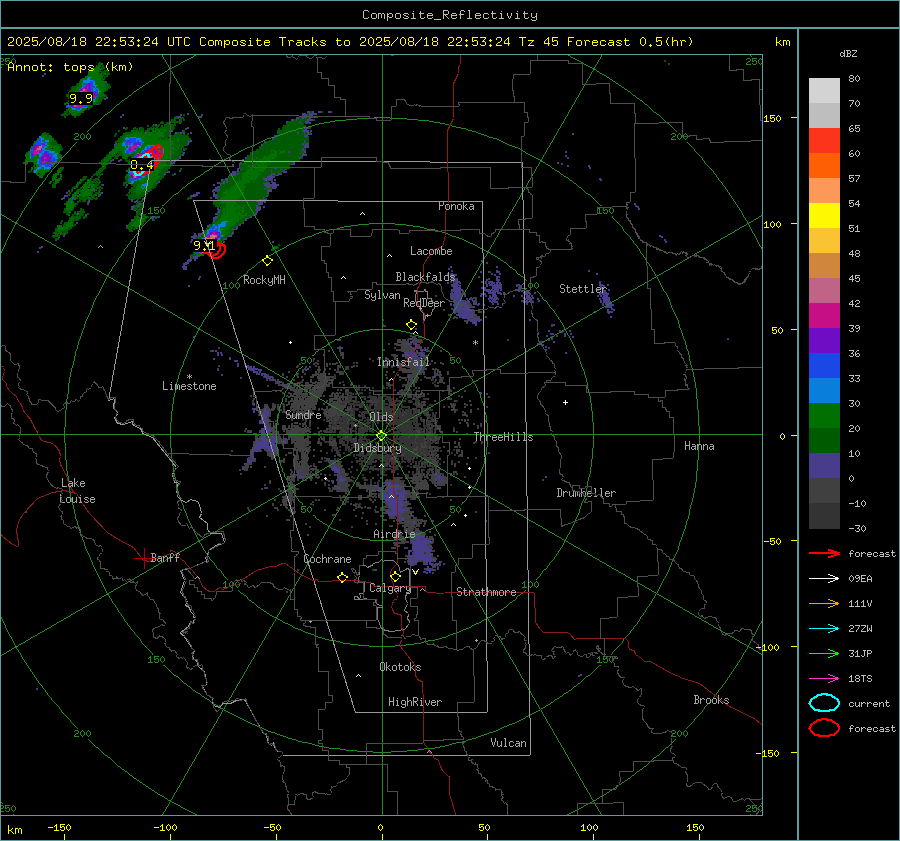Click the Airdrie town label
This screenshot has width=900, height=841.
click(x=394, y=534)
